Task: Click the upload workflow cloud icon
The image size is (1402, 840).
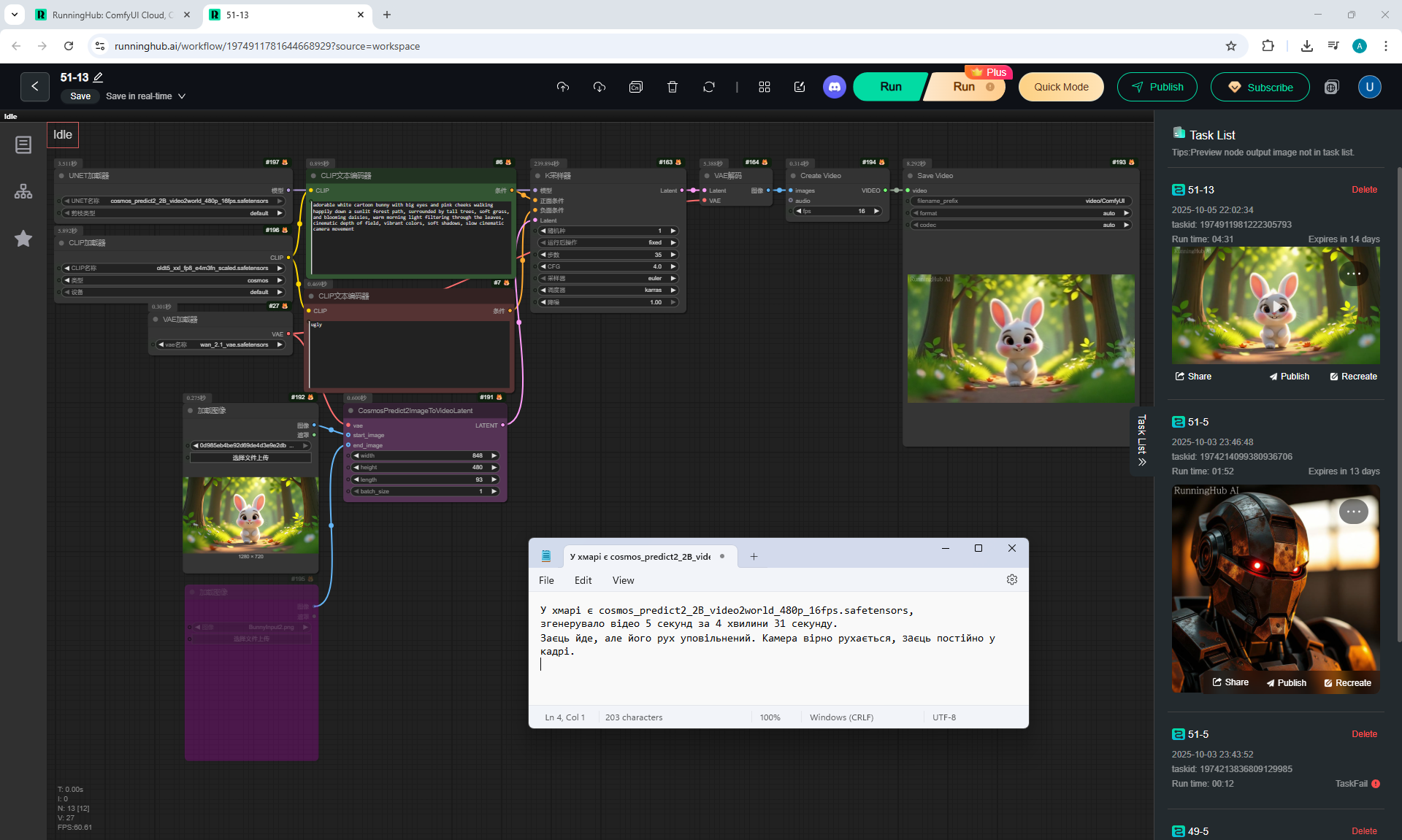Action: (562, 87)
